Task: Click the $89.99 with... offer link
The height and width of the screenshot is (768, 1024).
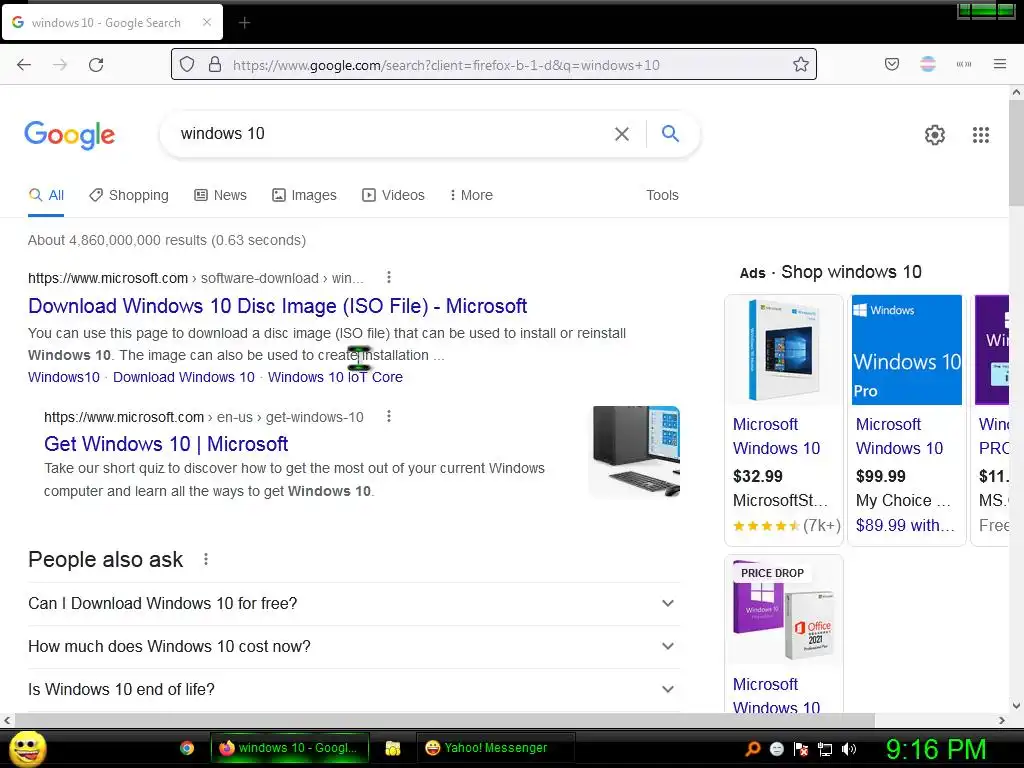Action: click(x=905, y=526)
